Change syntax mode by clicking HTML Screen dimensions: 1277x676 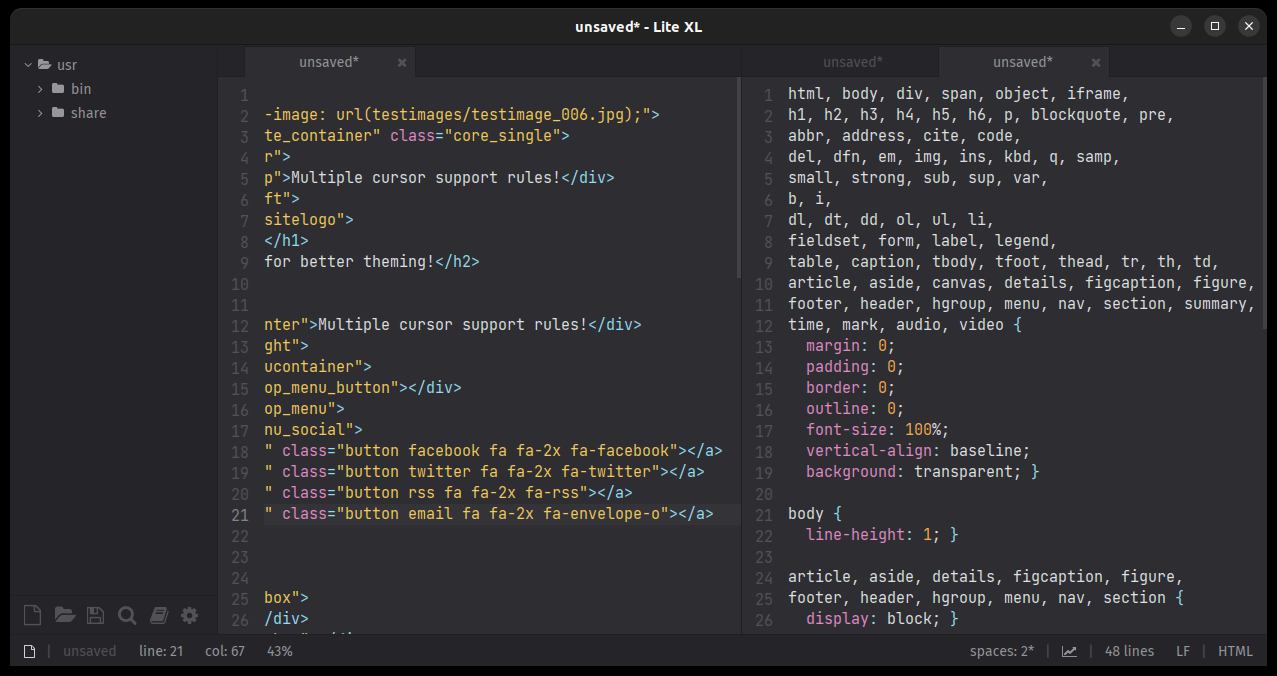(x=1237, y=650)
